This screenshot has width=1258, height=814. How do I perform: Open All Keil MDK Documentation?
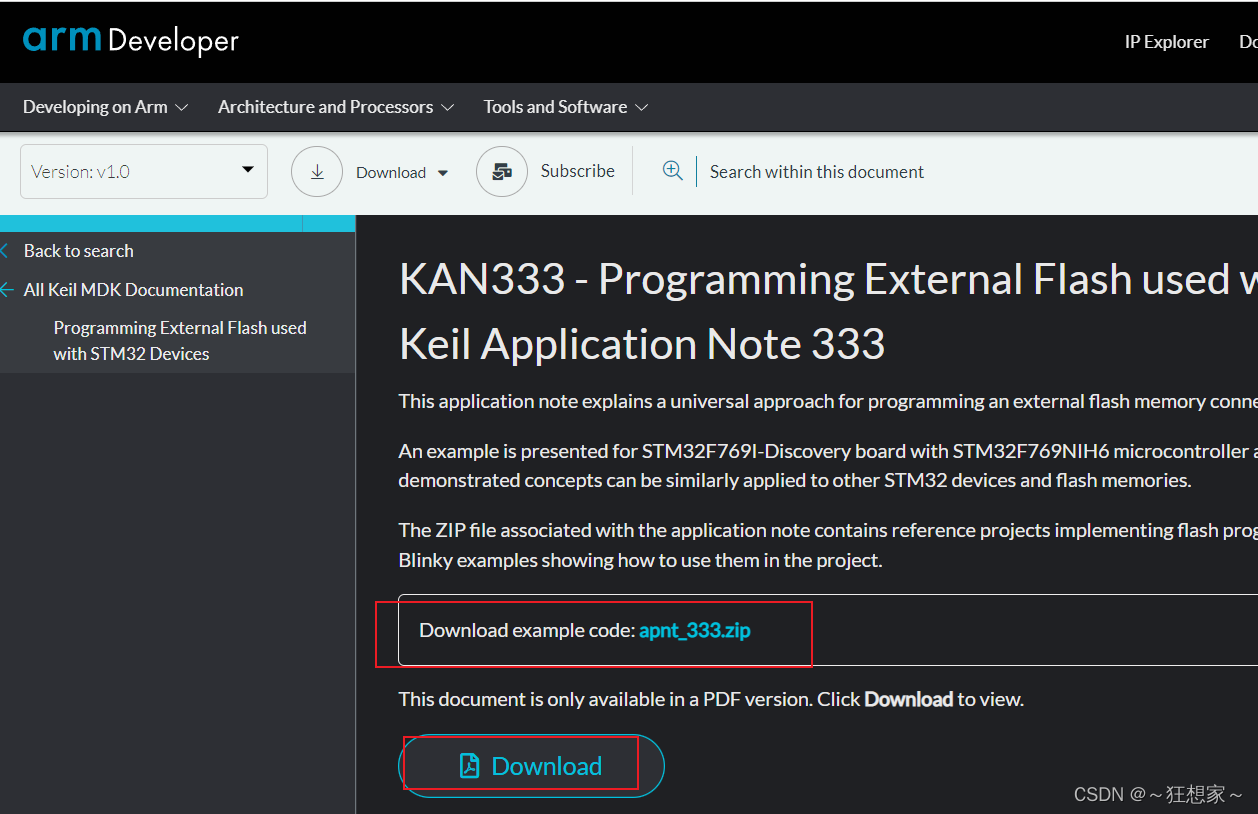click(x=134, y=290)
